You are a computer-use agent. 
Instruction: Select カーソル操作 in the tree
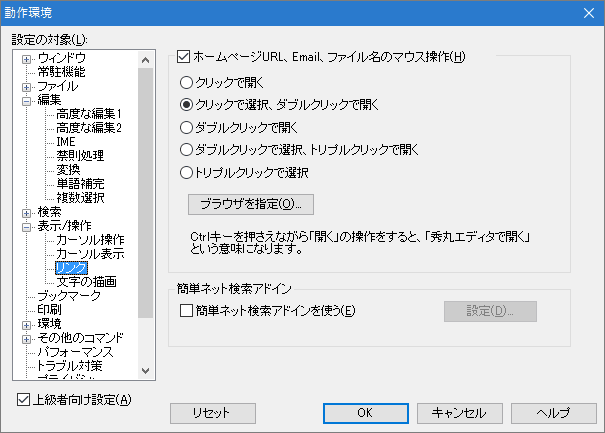(x=90, y=240)
